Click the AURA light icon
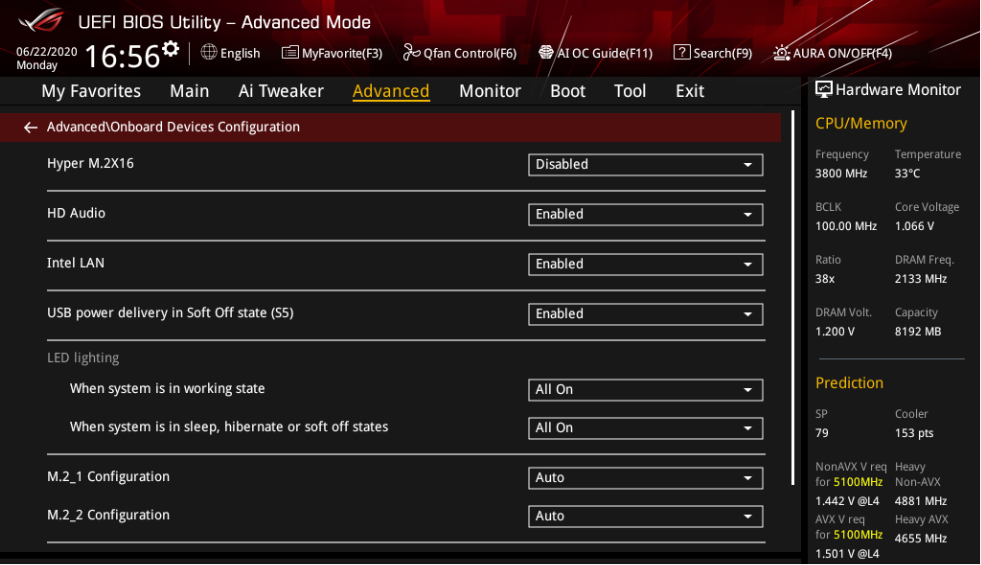The image size is (981, 565). click(x=781, y=53)
